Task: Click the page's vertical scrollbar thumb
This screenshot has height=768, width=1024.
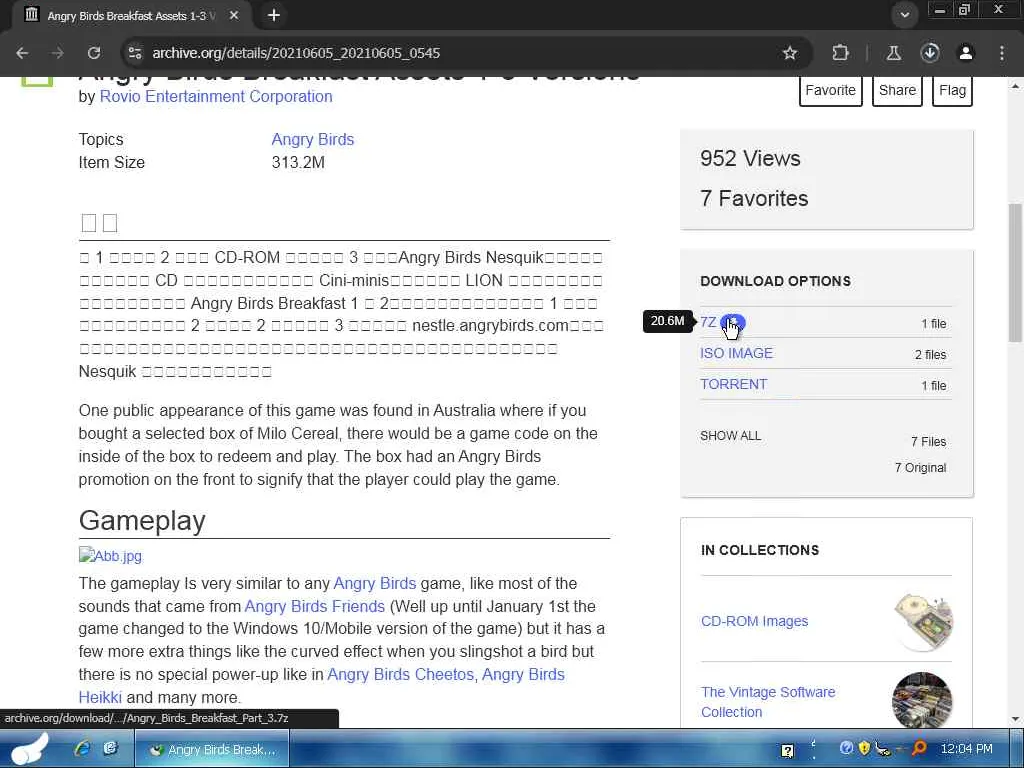Action: pyautogui.click(x=1015, y=273)
